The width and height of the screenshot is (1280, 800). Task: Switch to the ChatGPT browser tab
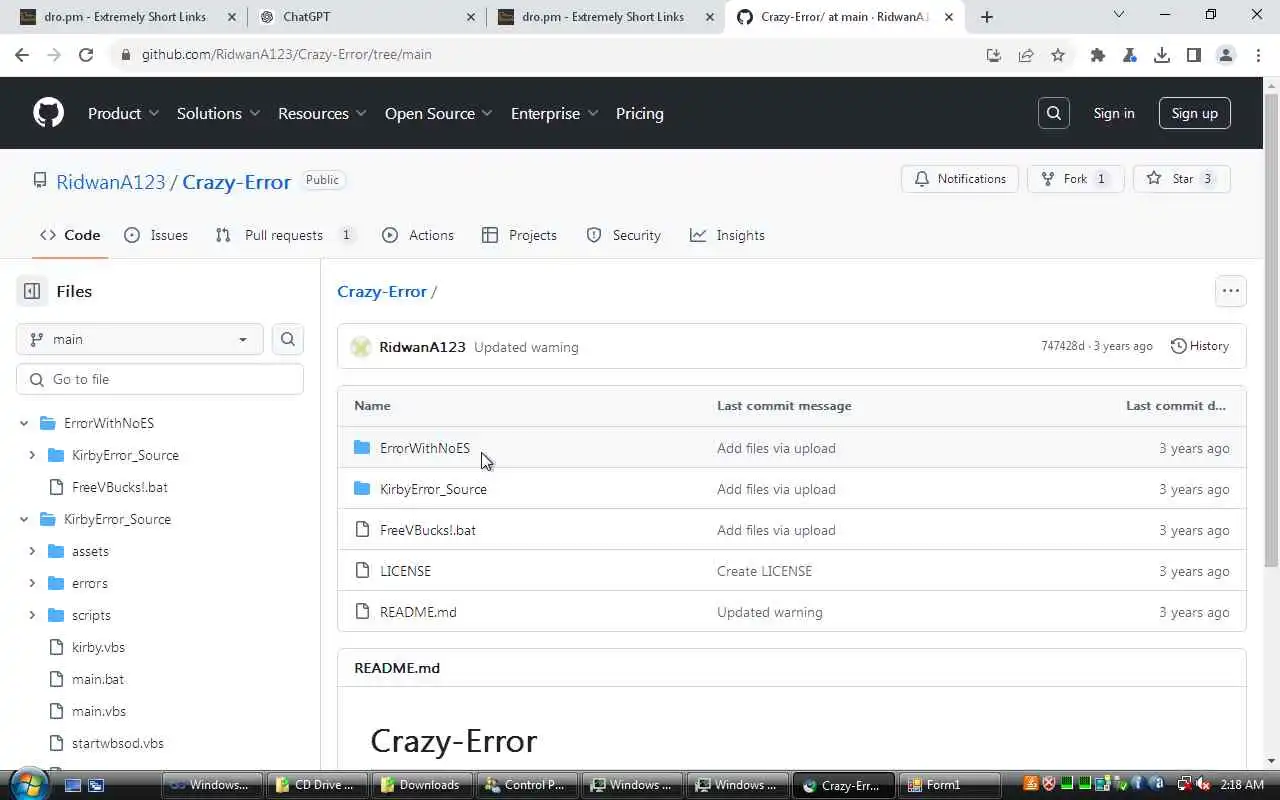(x=364, y=16)
